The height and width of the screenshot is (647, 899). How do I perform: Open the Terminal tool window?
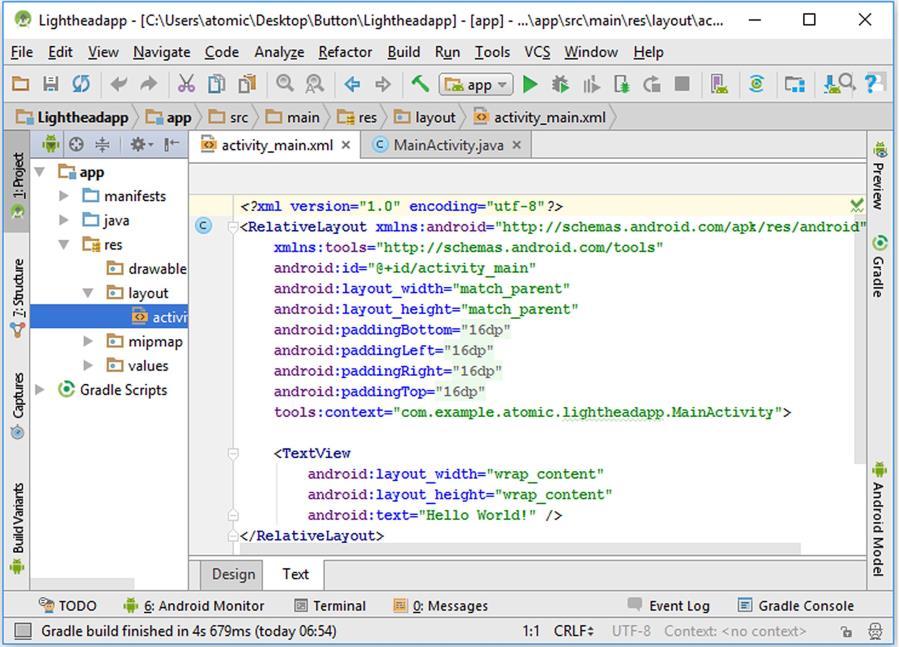pos(330,606)
